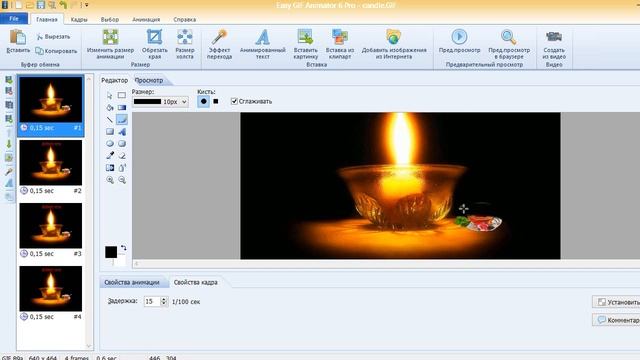Click the Установить button
The width and height of the screenshot is (640, 360).
coord(617,302)
